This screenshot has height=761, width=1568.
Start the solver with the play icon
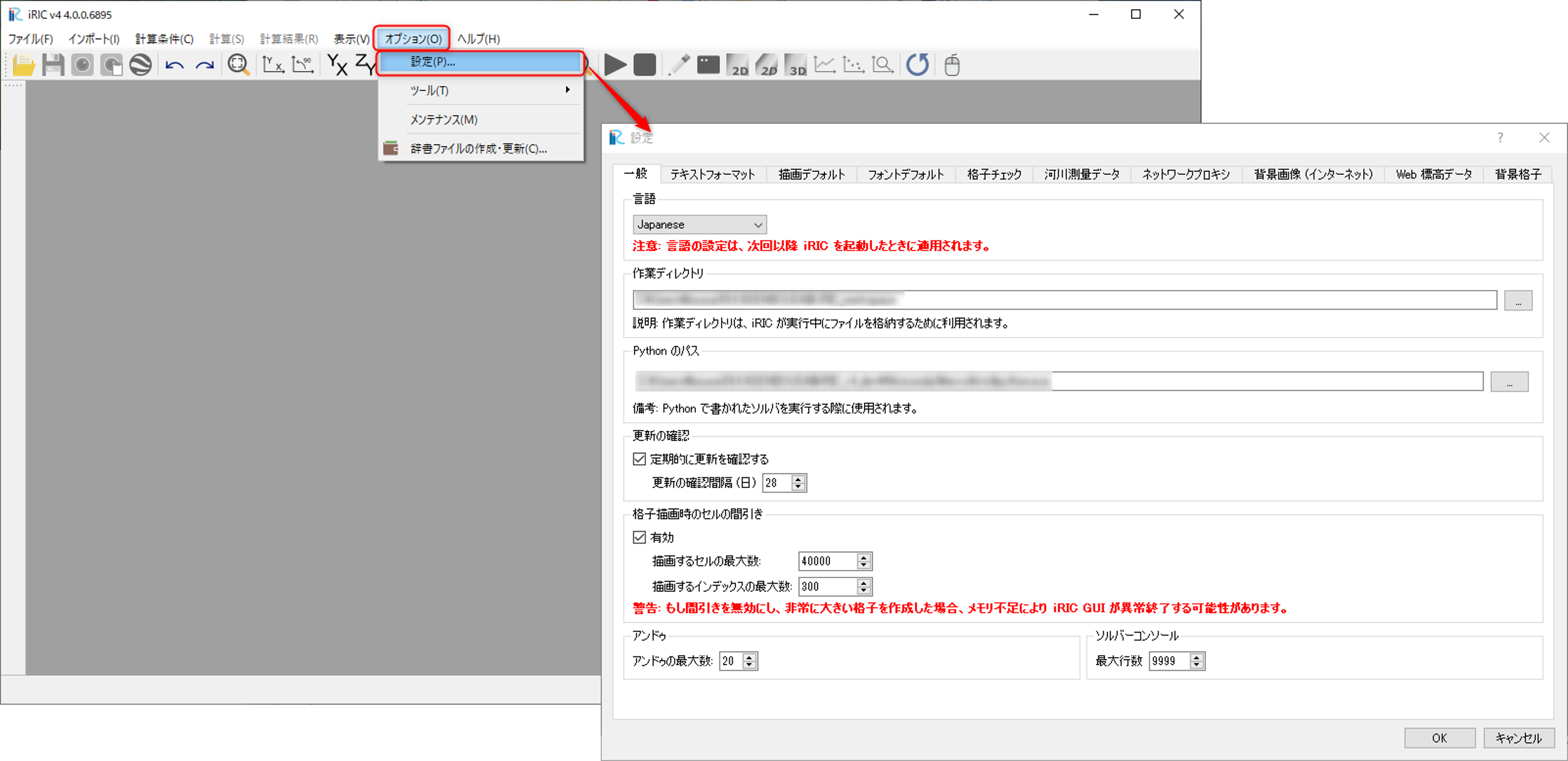tap(615, 65)
